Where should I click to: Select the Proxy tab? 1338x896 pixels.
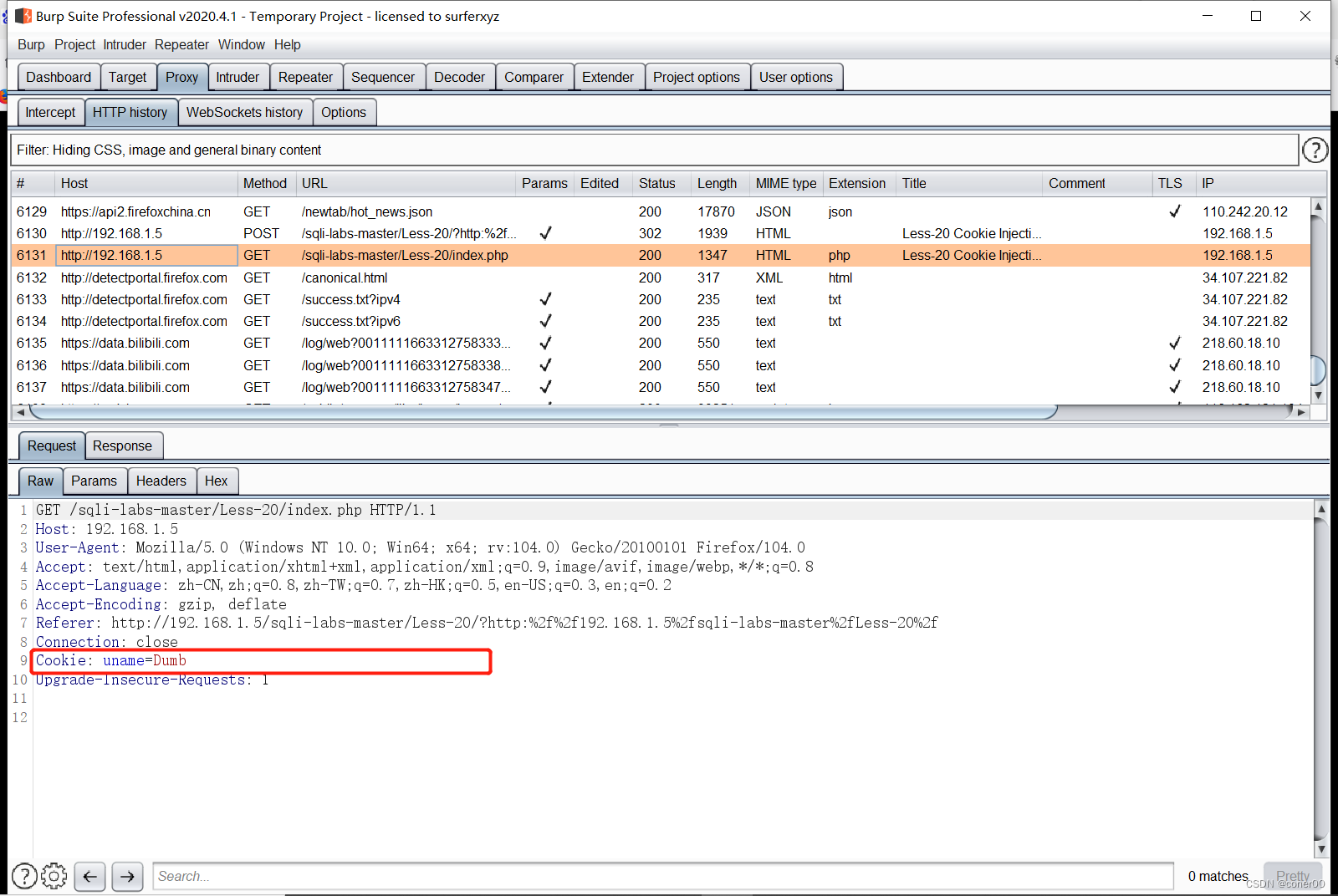click(x=181, y=77)
